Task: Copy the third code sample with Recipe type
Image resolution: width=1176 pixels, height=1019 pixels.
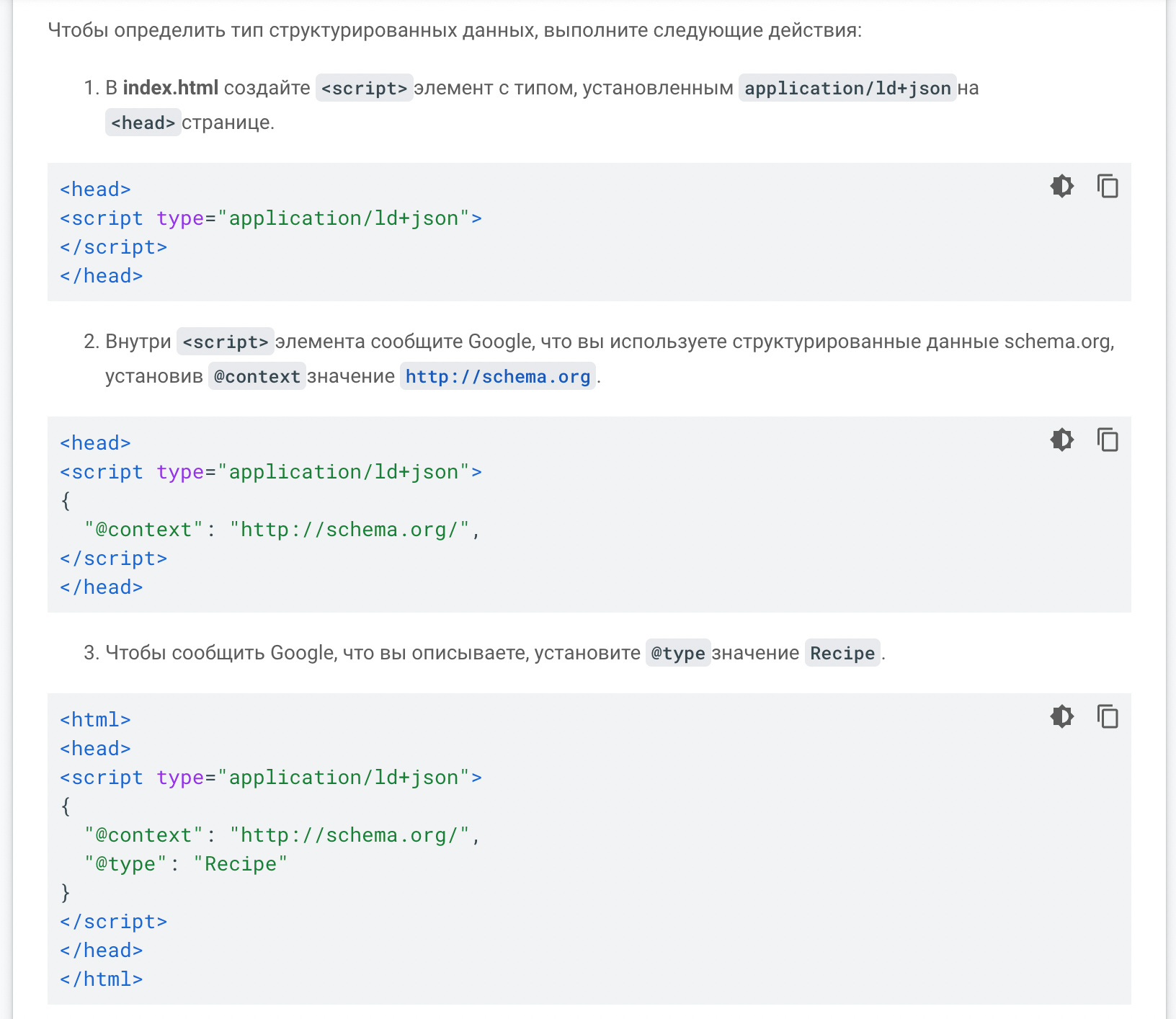Action: point(1108,716)
